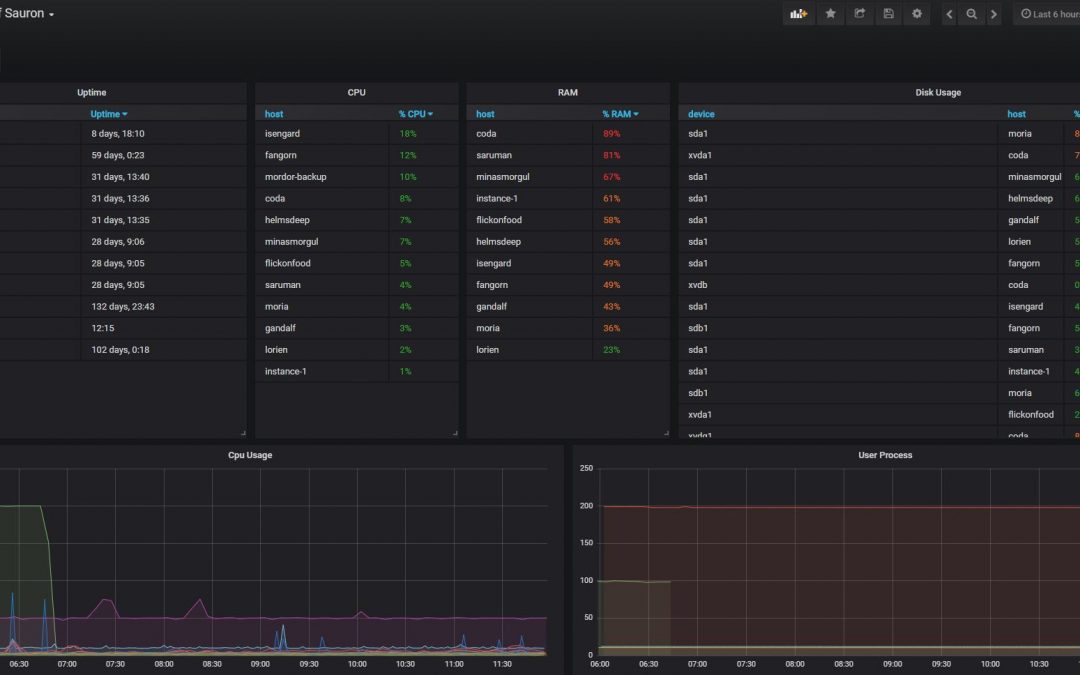Open the Uptime panel title menu

coord(92,92)
